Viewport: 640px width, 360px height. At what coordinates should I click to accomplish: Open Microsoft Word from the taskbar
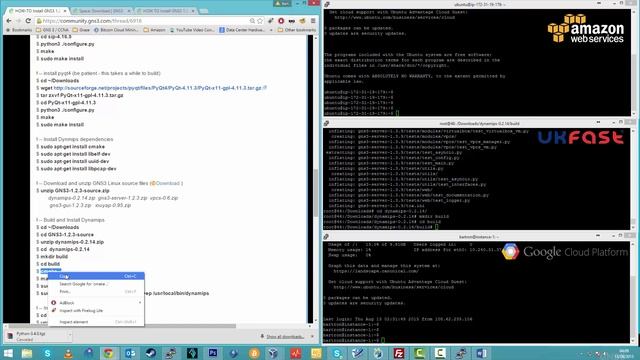[x=481, y=353]
